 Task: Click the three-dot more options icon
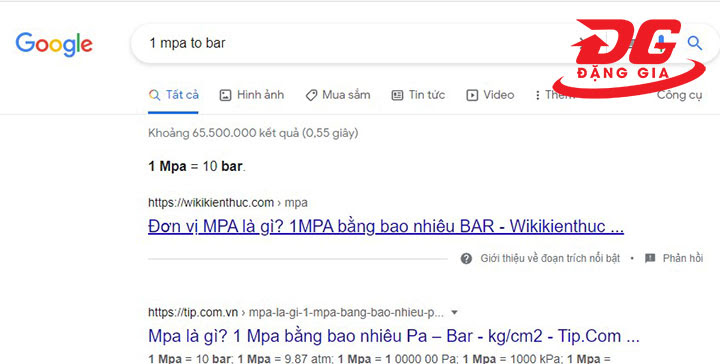tap(537, 95)
